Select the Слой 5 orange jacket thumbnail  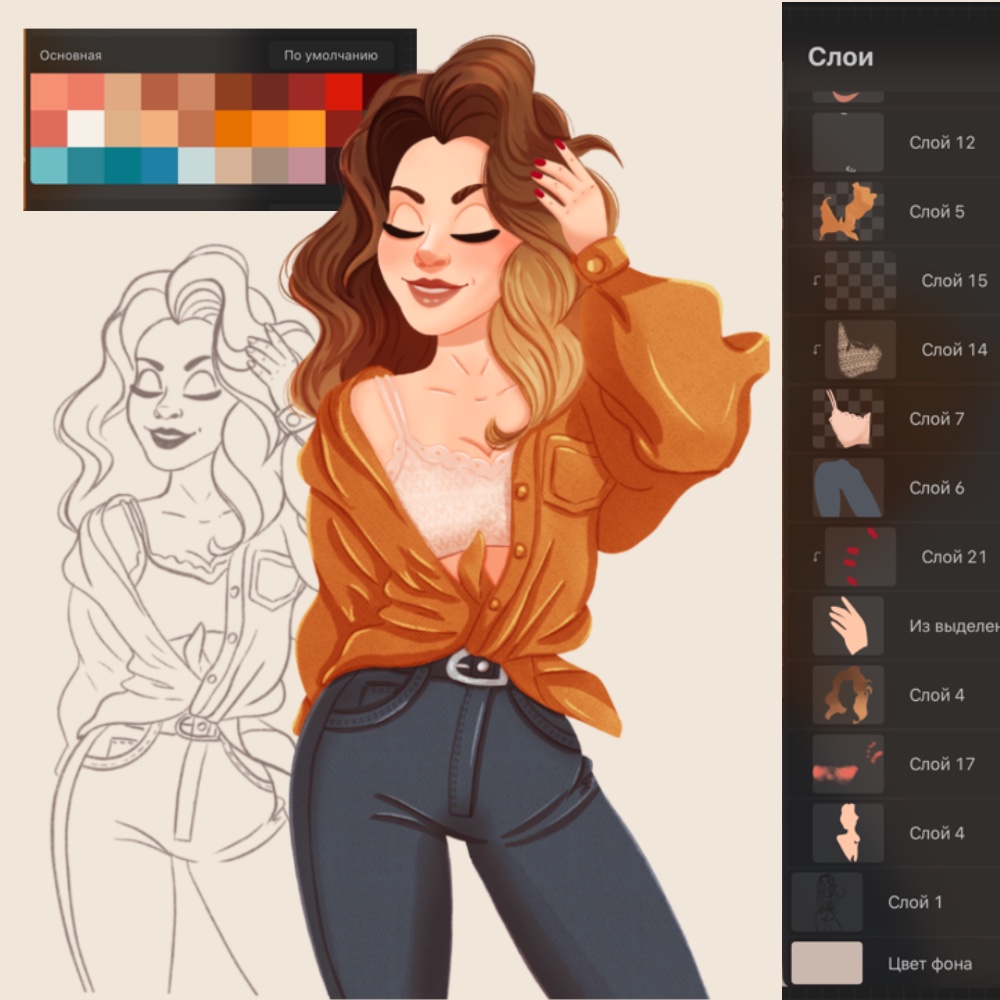click(847, 212)
